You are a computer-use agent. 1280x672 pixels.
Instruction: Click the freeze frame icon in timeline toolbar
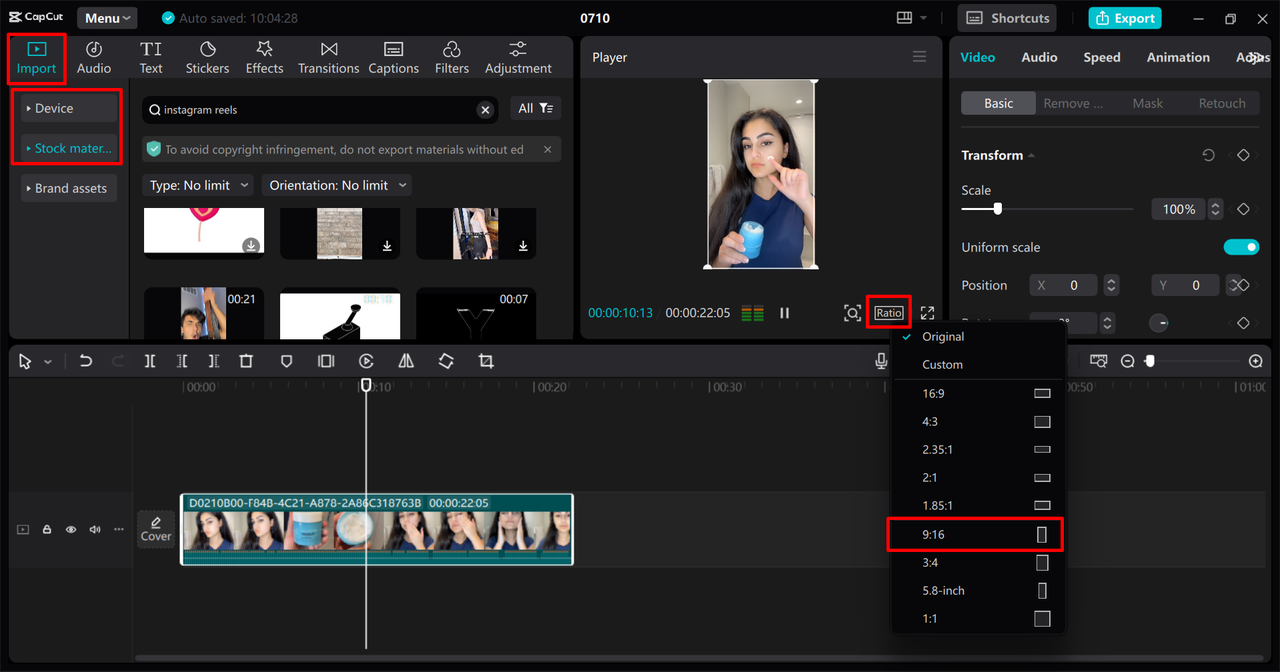click(x=326, y=361)
